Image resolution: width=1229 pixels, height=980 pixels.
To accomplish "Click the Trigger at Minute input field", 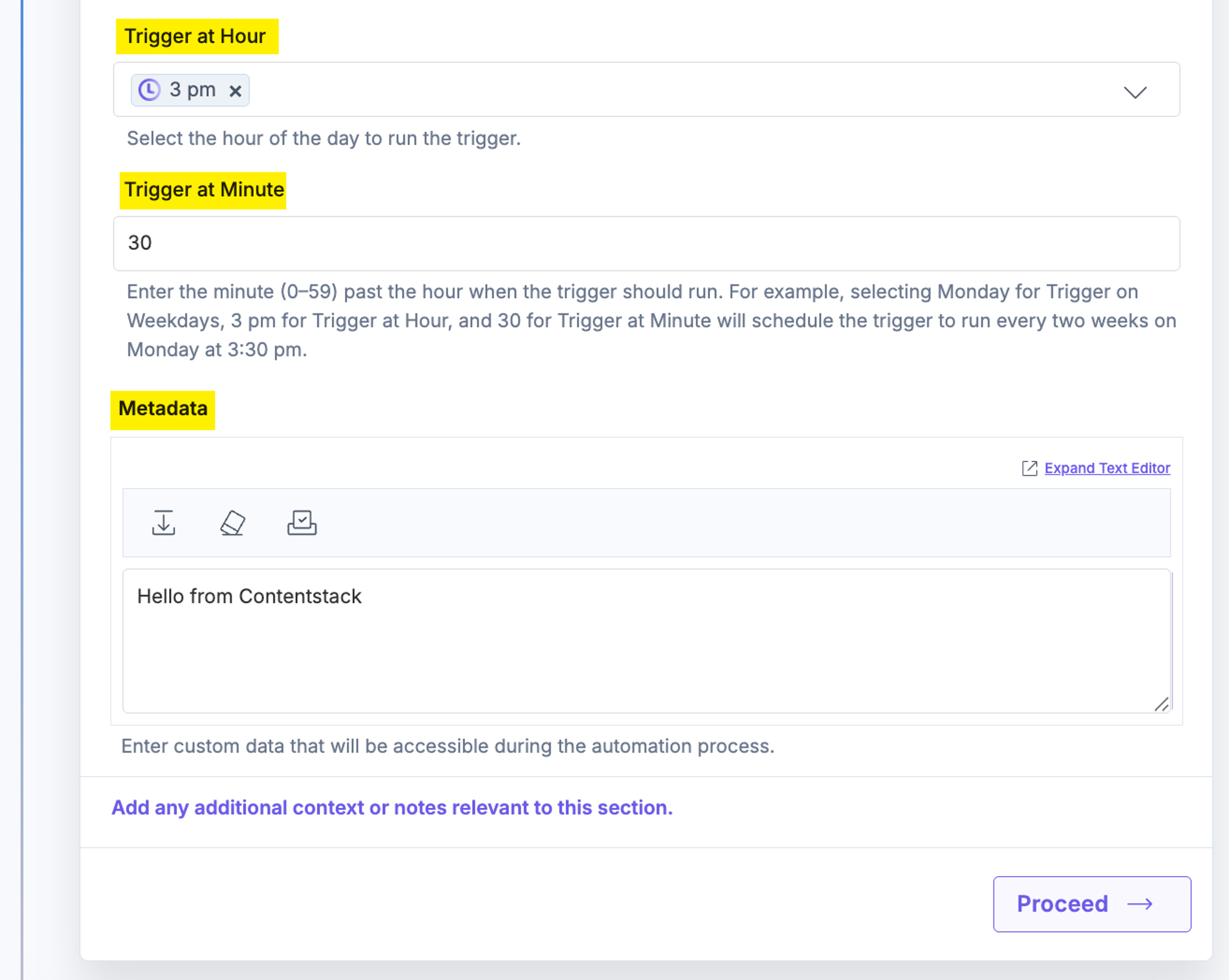I will 646,244.
